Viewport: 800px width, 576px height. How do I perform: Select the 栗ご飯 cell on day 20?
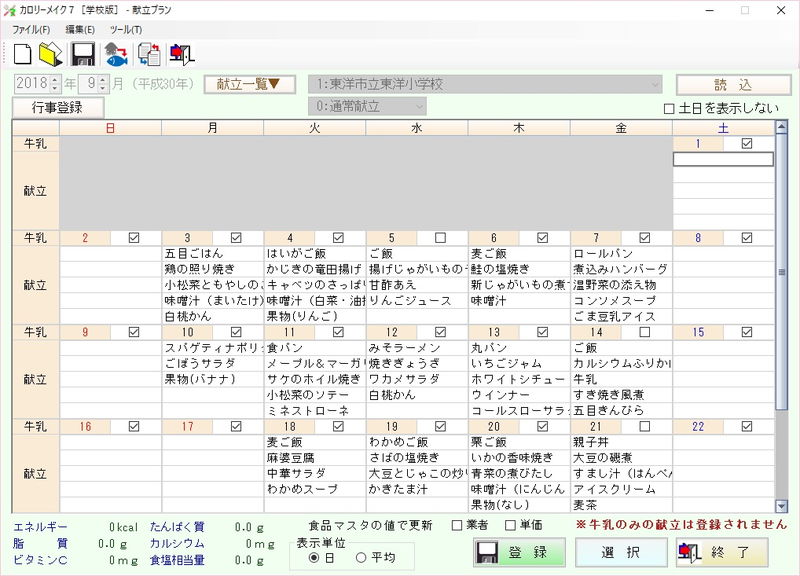pos(519,442)
